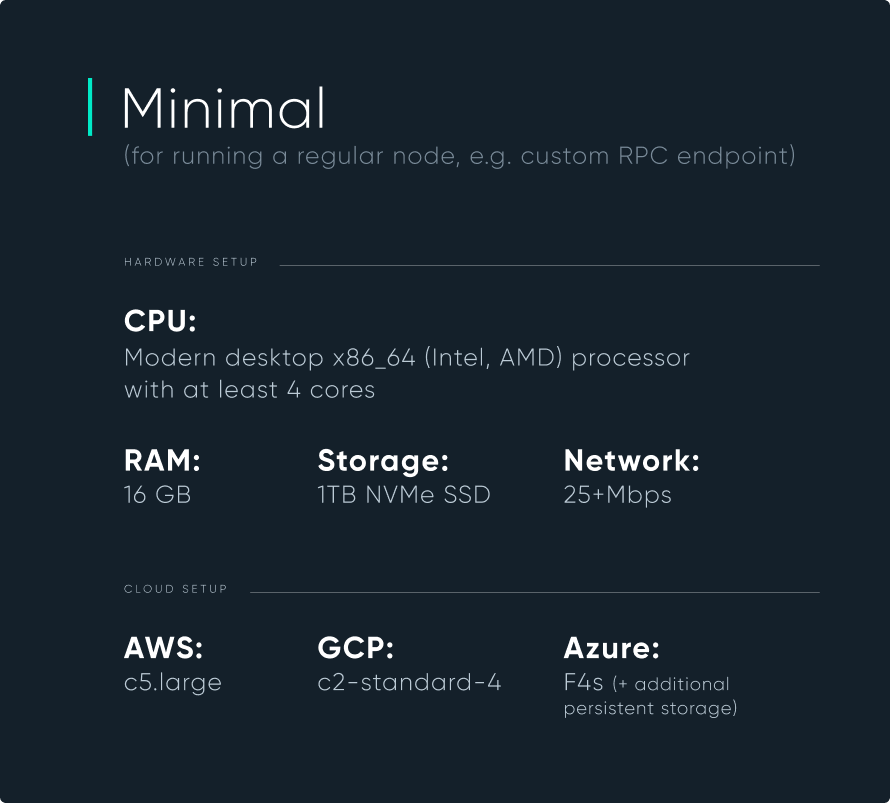Click the Network: label
This screenshot has width=890, height=803.
632,460
